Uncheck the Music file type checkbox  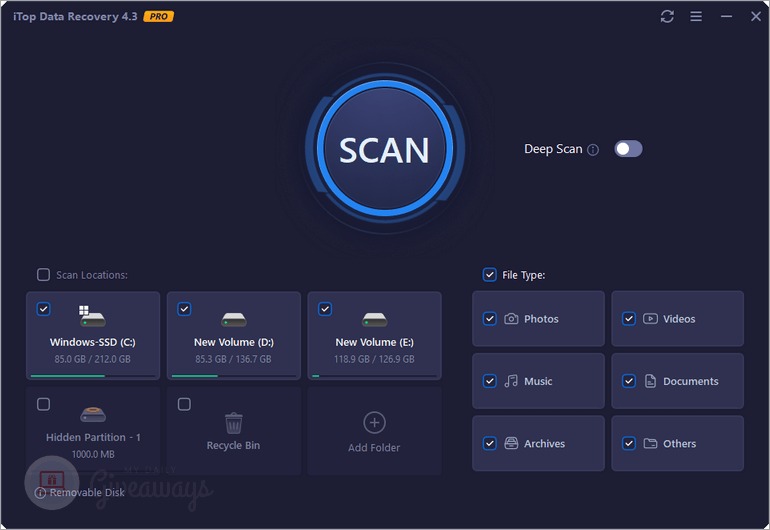tap(490, 381)
